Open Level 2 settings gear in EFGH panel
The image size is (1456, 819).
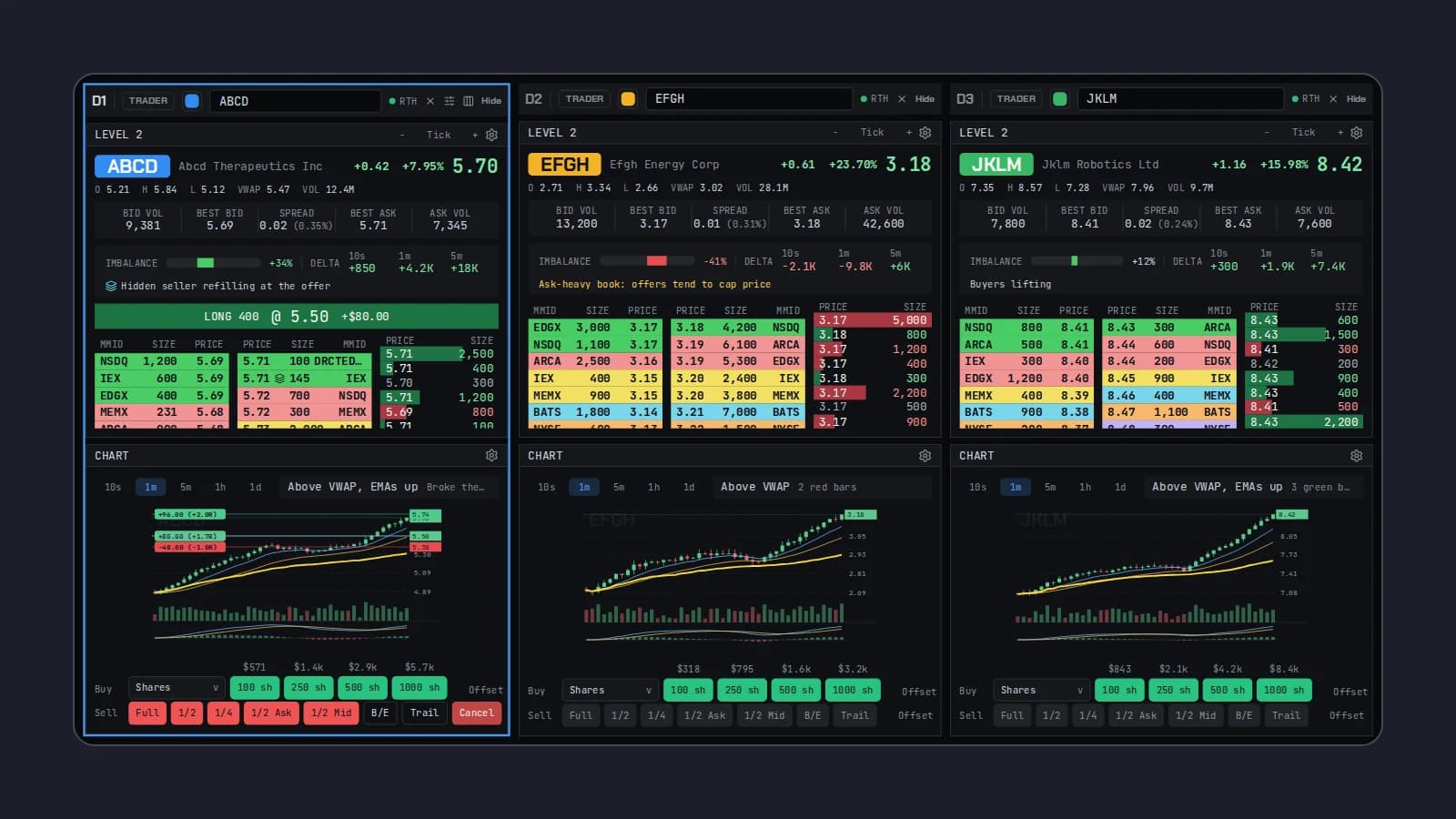[925, 133]
